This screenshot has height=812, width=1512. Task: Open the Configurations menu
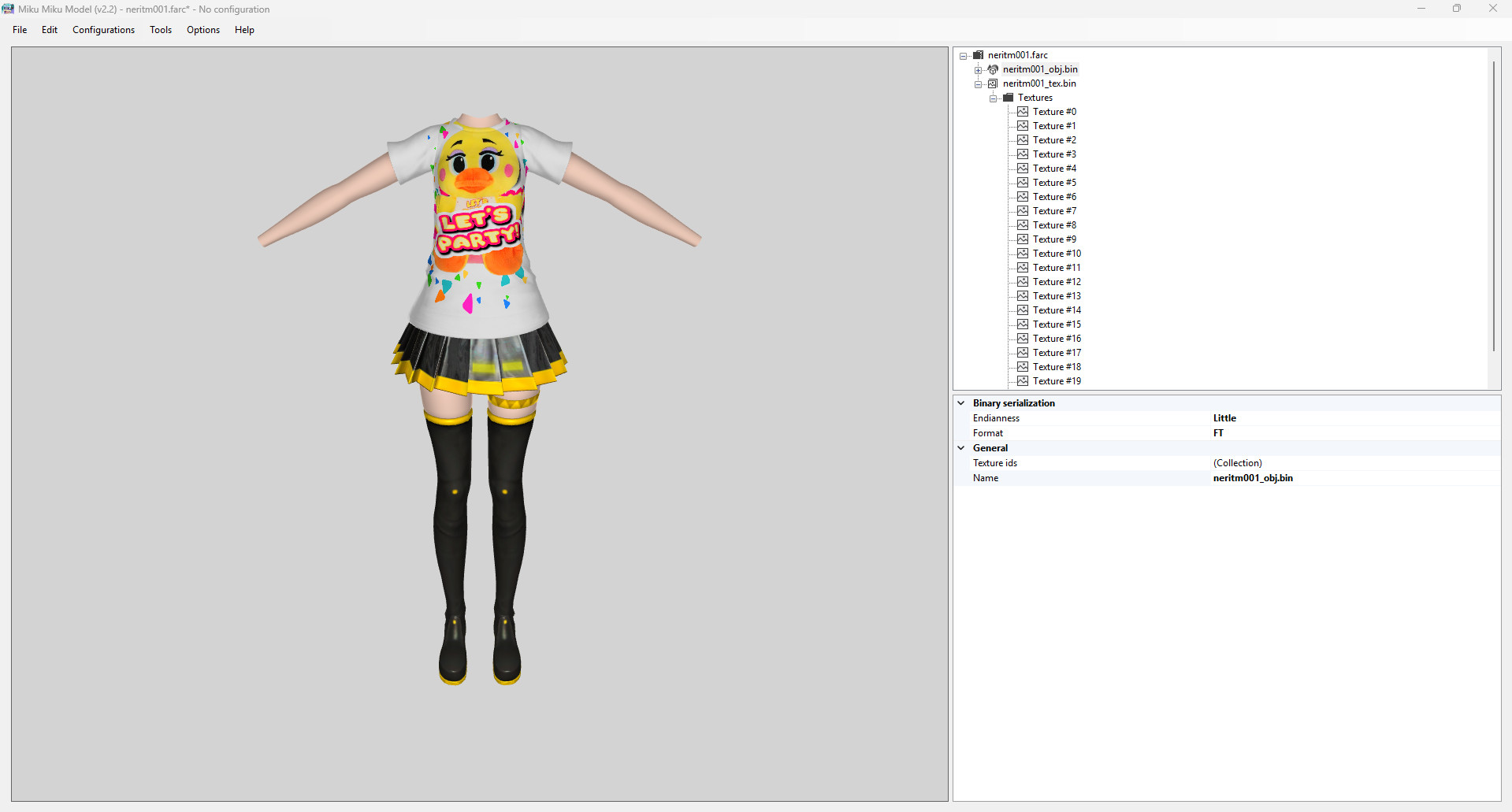coord(103,30)
